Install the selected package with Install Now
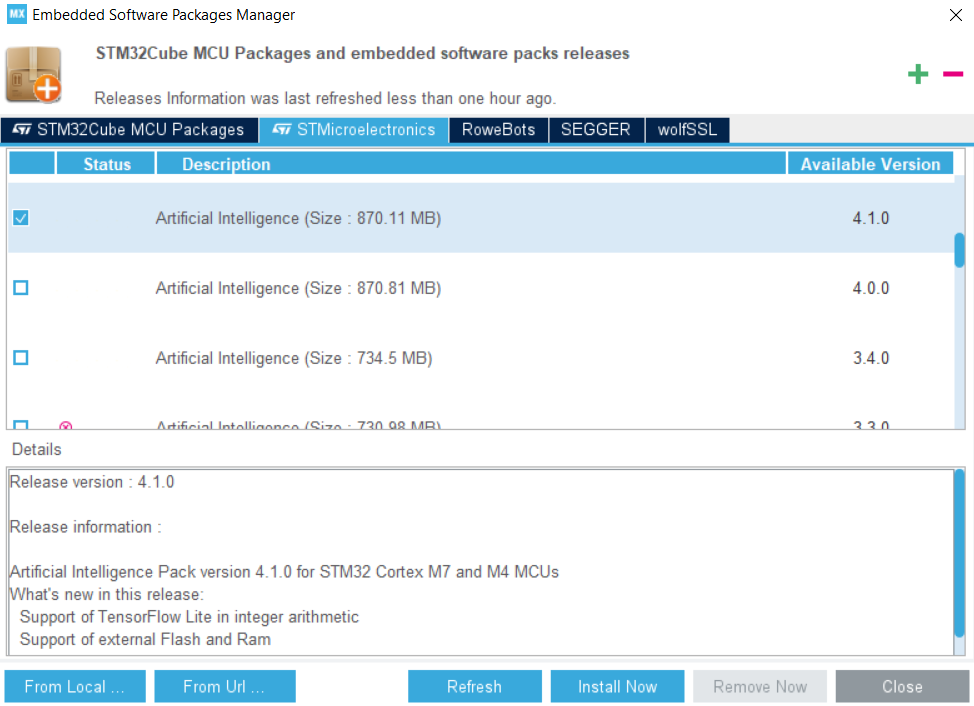 617,686
